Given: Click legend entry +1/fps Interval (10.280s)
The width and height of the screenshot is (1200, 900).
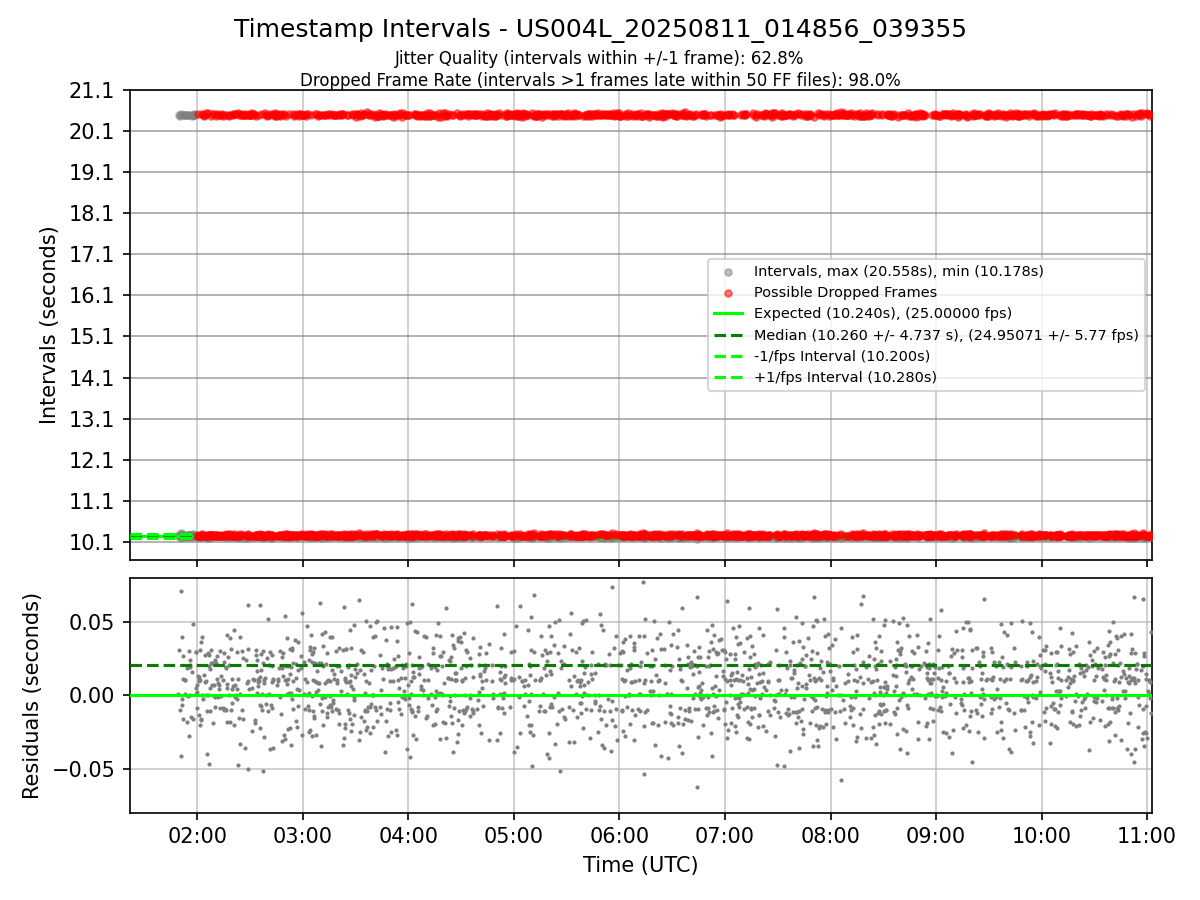Looking at the screenshot, I should click(x=845, y=377).
